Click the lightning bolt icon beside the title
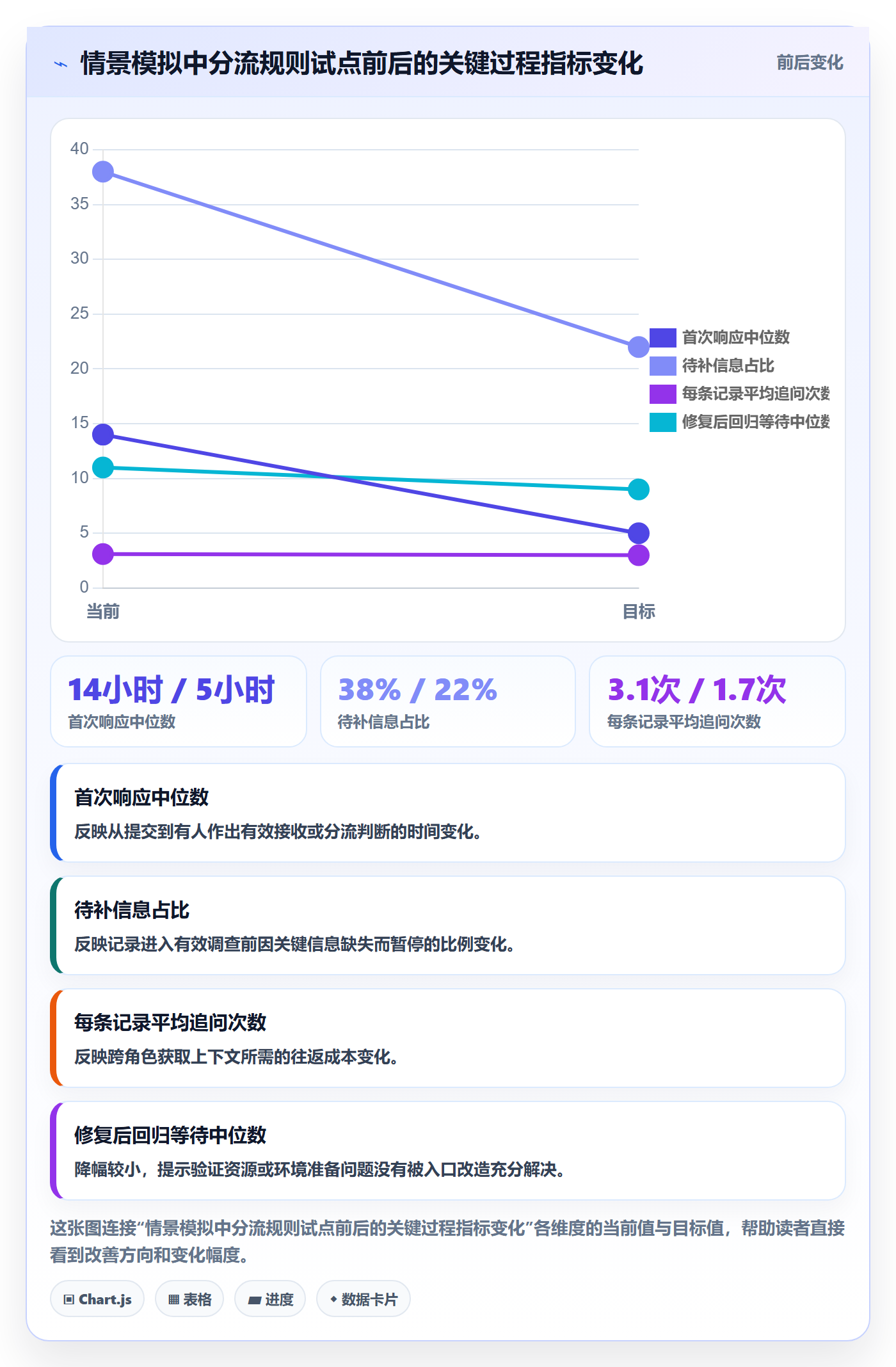Image resolution: width=896 pixels, height=1367 pixels. pyautogui.click(x=61, y=64)
